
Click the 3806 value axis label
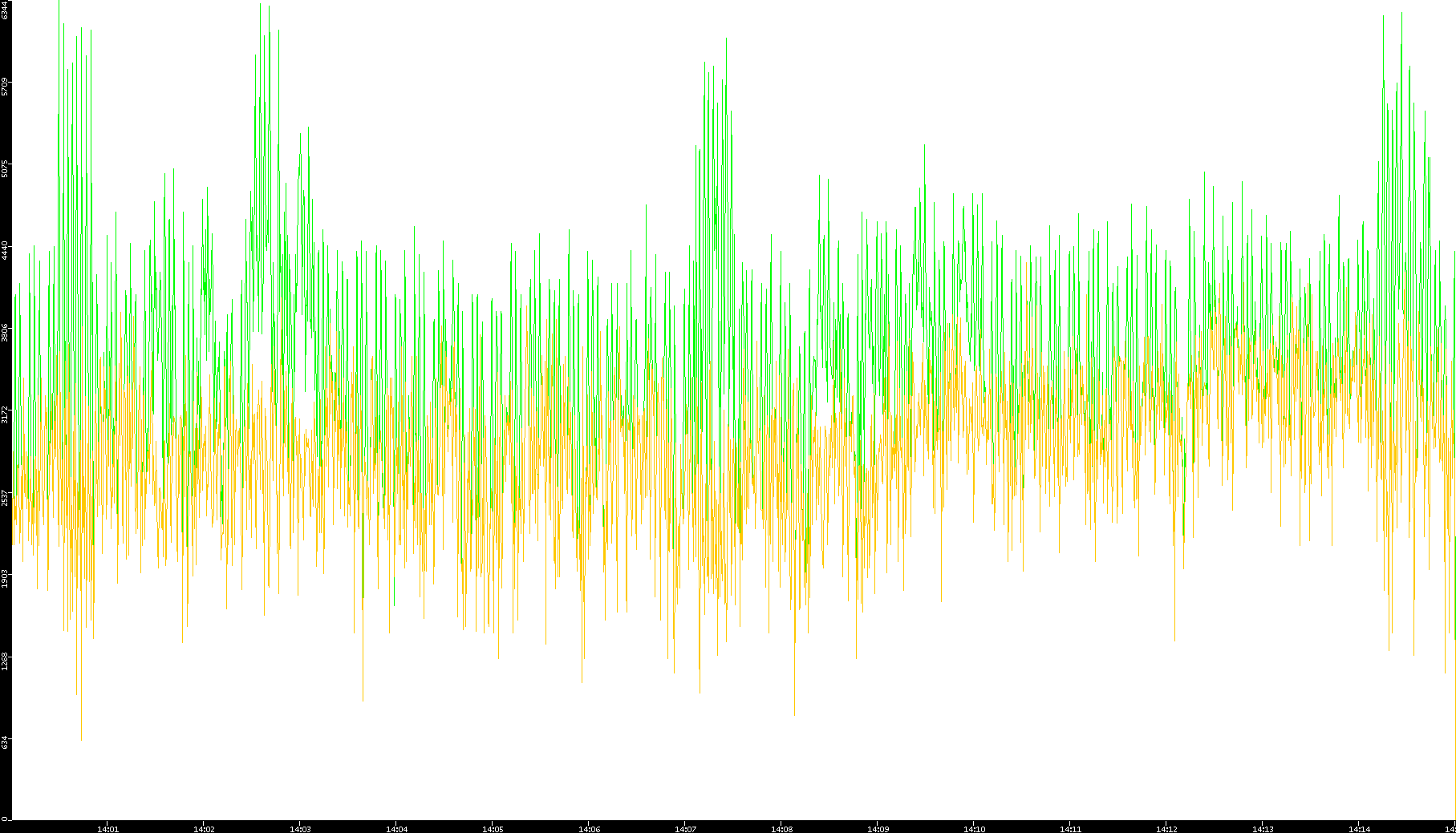point(5,332)
